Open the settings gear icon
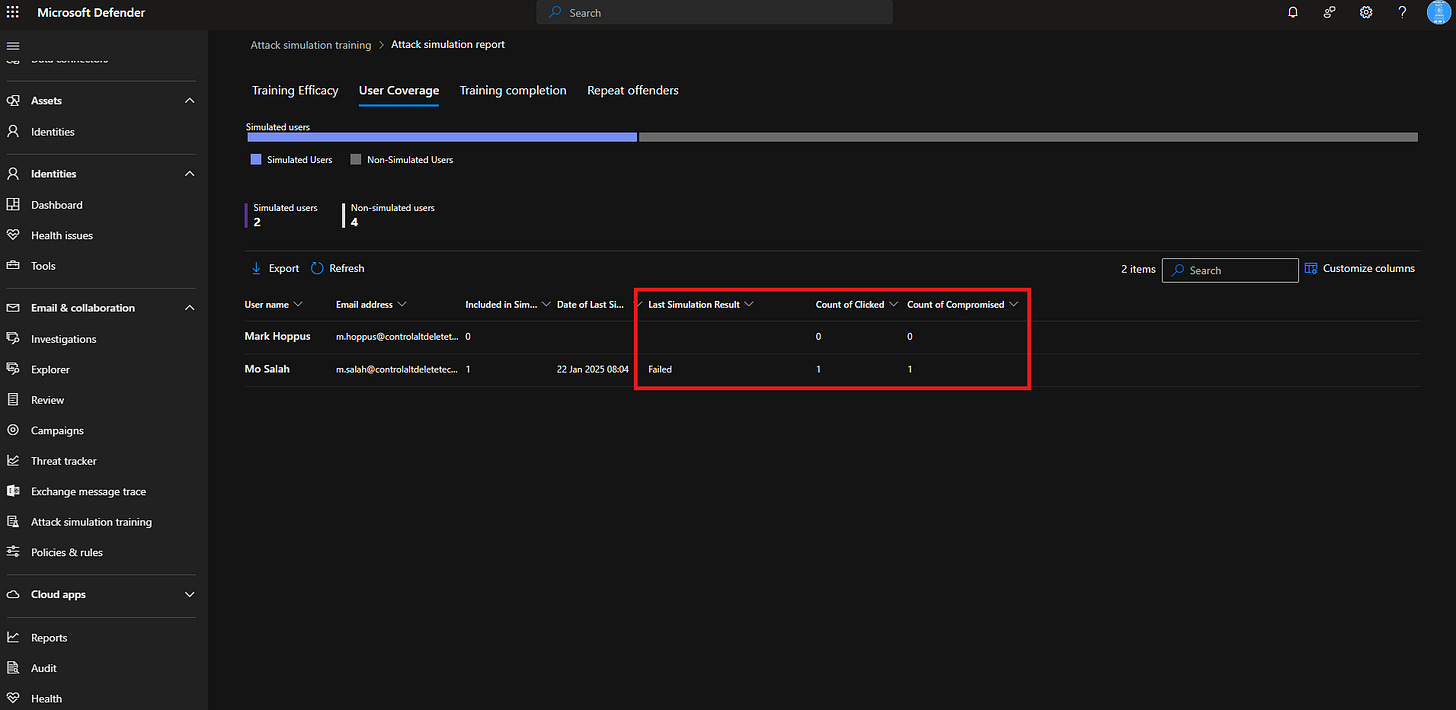1456x710 pixels. (x=1366, y=12)
